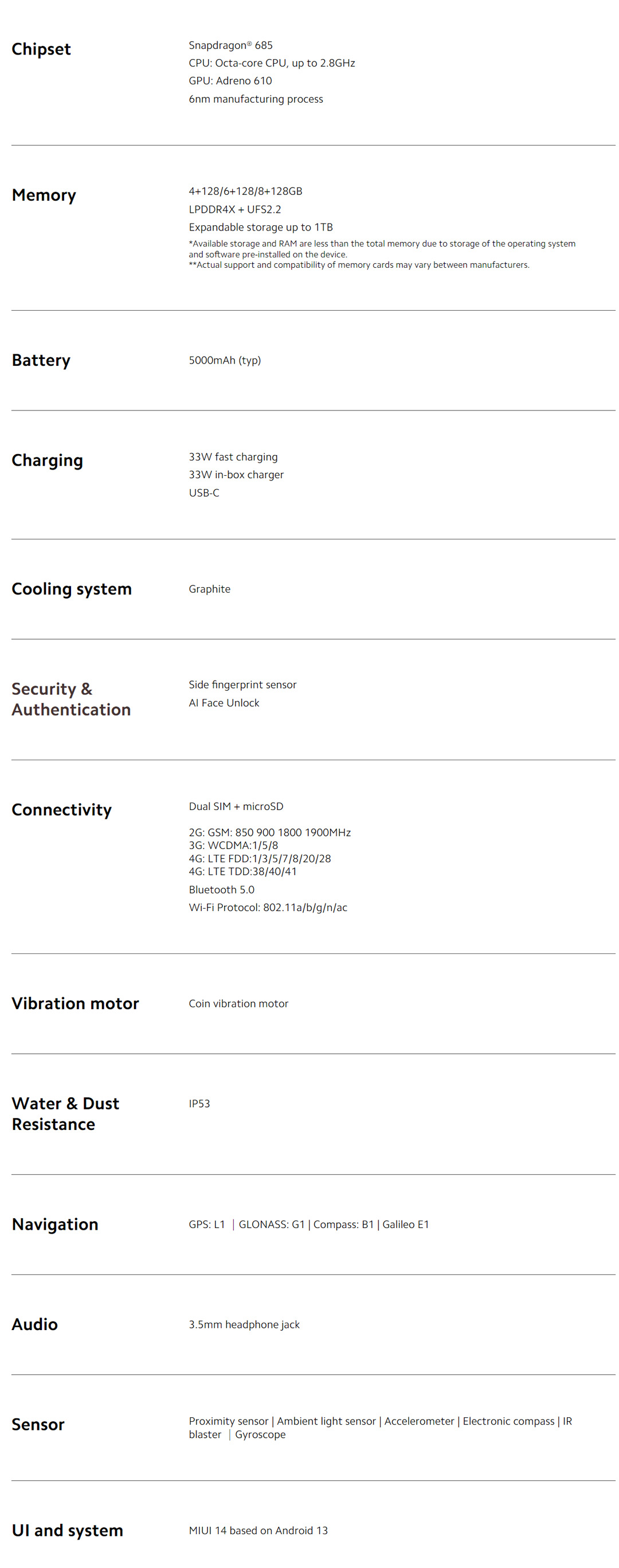Click the 3.5mm headphone jack text
This screenshot has height=1568, width=619.
pos(244,1324)
